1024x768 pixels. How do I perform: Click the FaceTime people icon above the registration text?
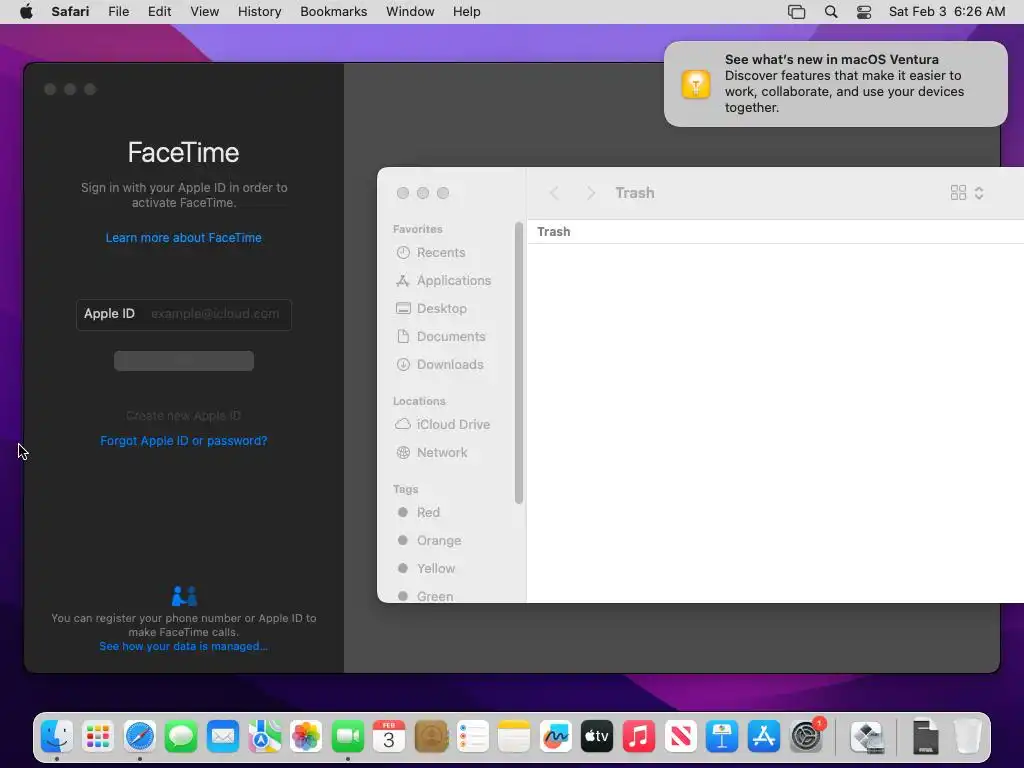pos(184,596)
